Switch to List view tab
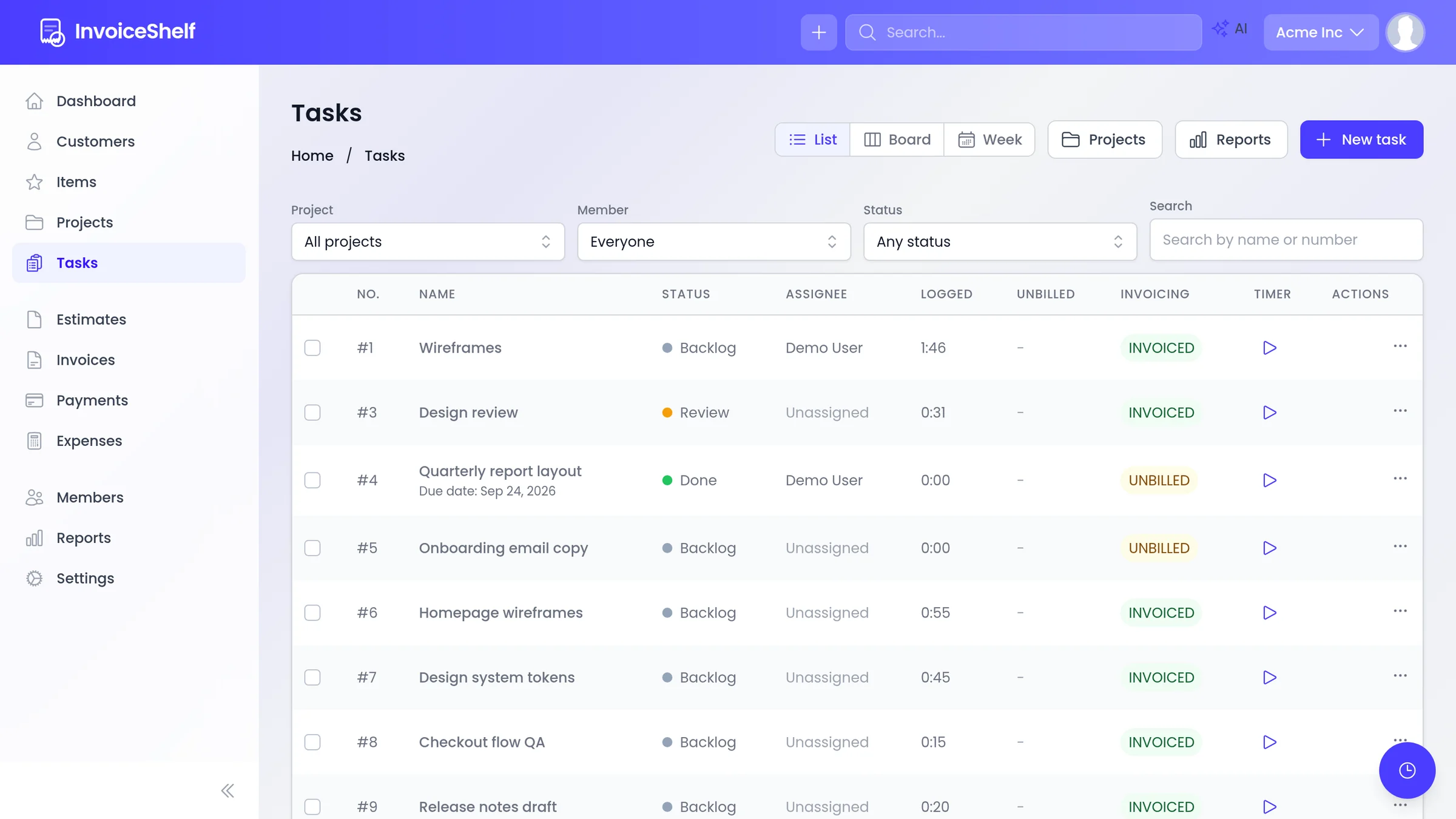1456x819 pixels. [813, 140]
